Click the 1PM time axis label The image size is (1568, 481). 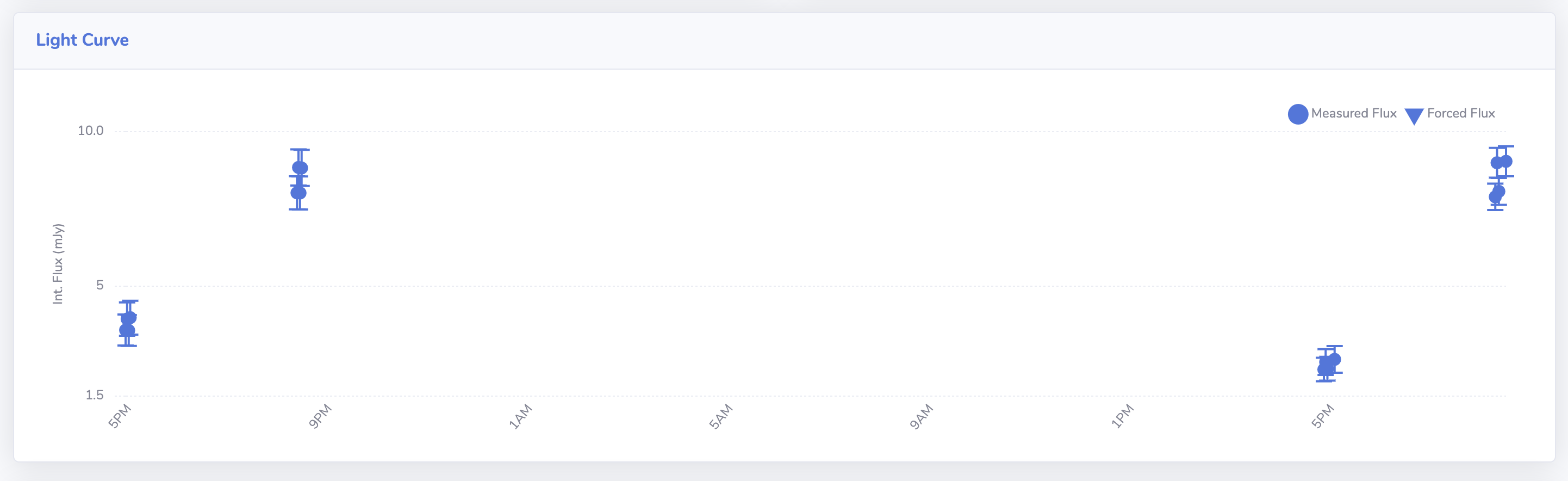pos(1122,416)
